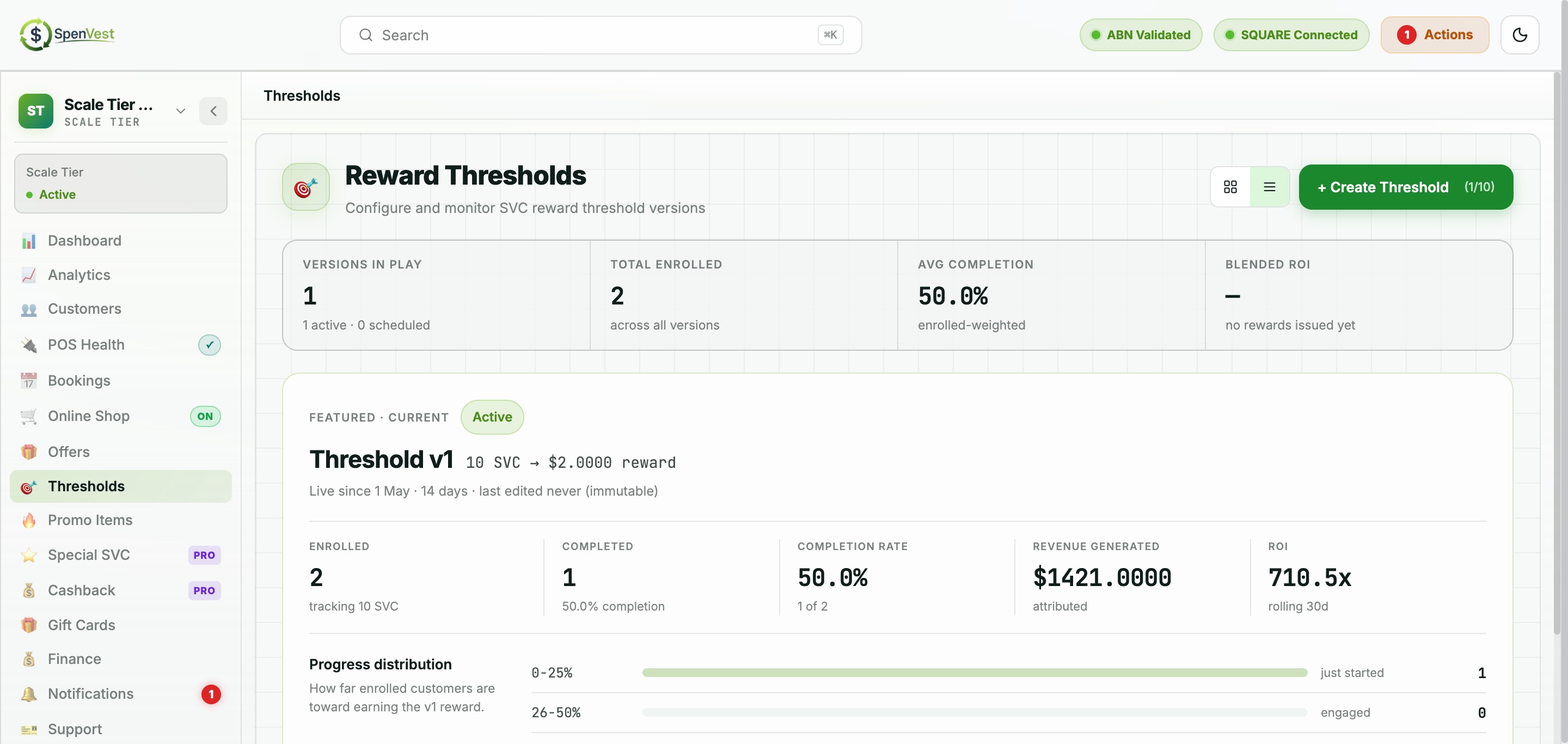The image size is (1568, 744).
Task: Click the Notifications red count badge
Action: tap(211, 694)
